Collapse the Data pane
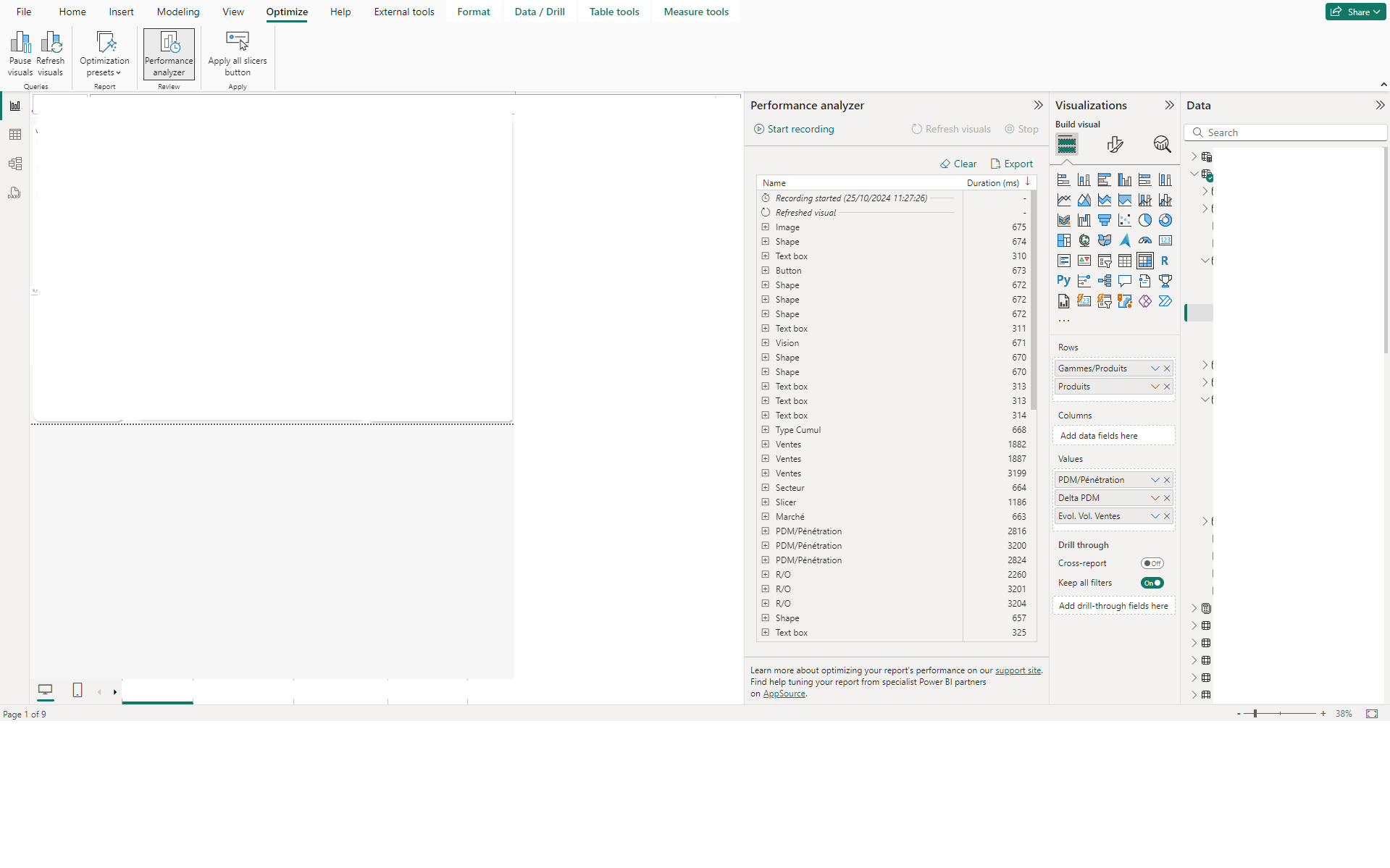 [x=1380, y=105]
